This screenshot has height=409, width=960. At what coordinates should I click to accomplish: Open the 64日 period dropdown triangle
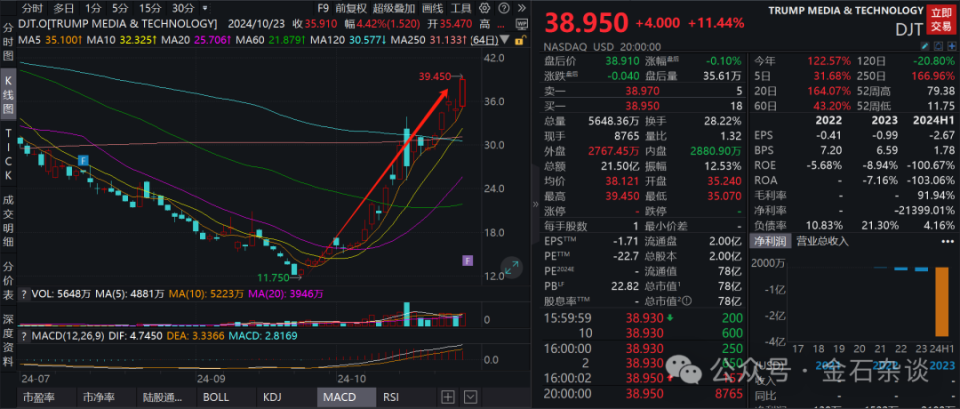pyautogui.click(x=505, y=40)
